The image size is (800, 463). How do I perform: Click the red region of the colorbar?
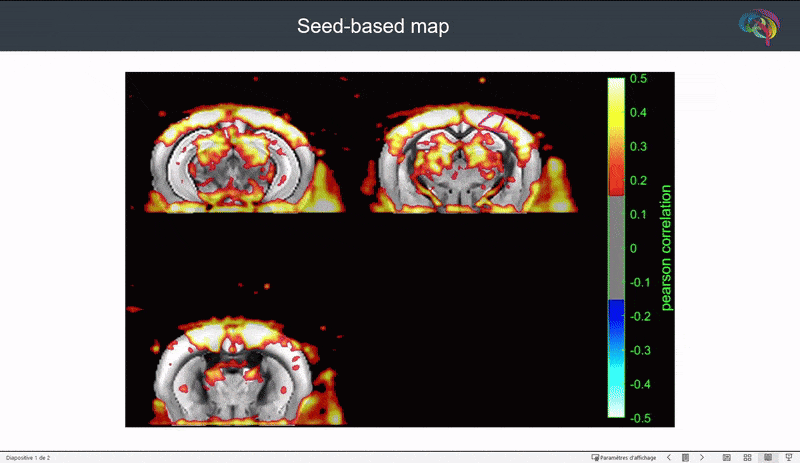click(x=616, y=182)
